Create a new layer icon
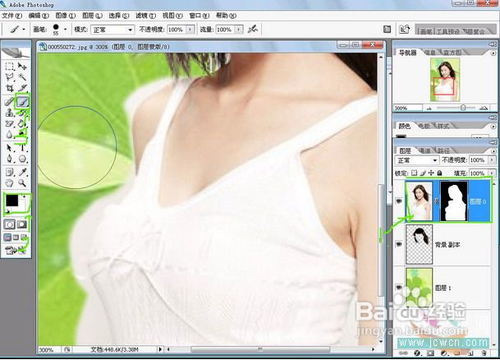 pos(471,353)
